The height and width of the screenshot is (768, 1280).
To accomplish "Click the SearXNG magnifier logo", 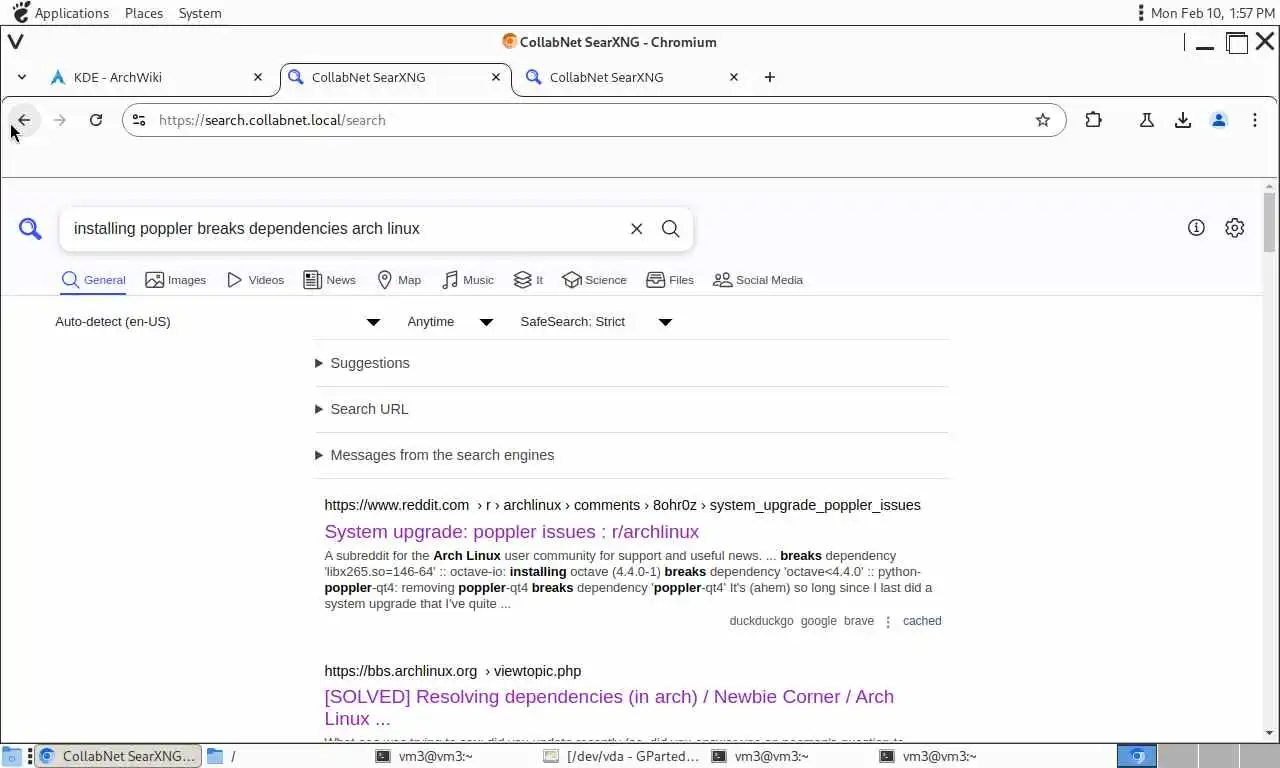I will (x=31, y=229).
